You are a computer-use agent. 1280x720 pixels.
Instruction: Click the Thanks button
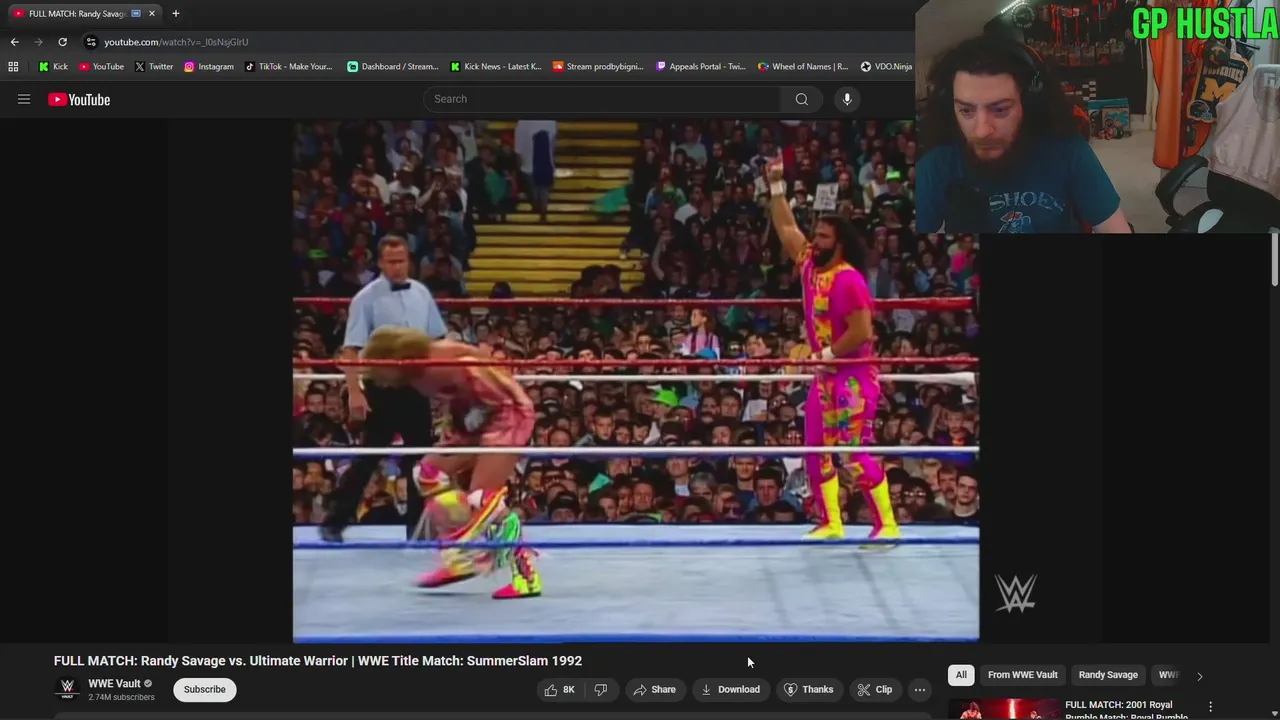tap(808, 689)
